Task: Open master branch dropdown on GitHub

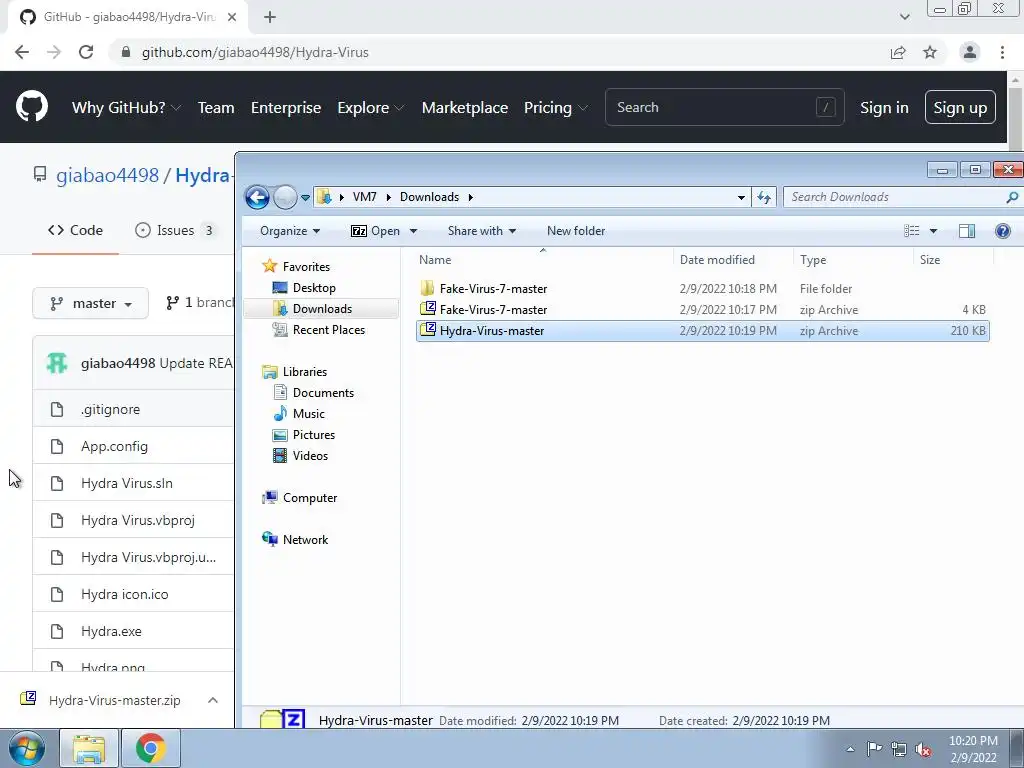Action: click(91, 303)
